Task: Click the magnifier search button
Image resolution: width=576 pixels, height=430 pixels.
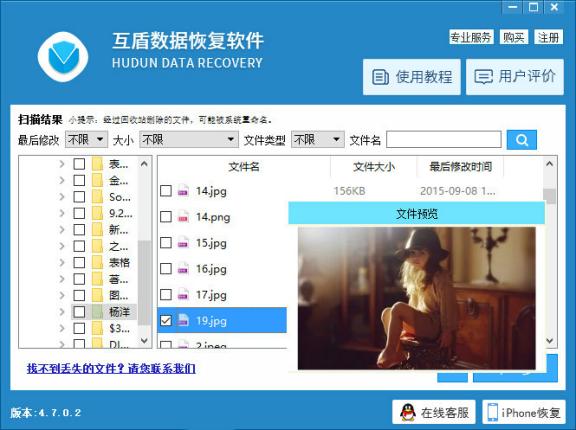Action: [x=522, y=140]
